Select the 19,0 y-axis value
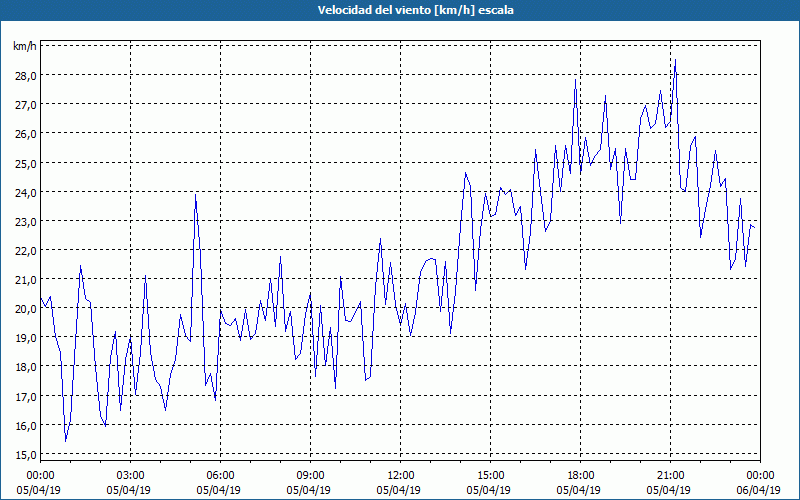This screenshot has height=500, width=800. (x=25, y=338)
